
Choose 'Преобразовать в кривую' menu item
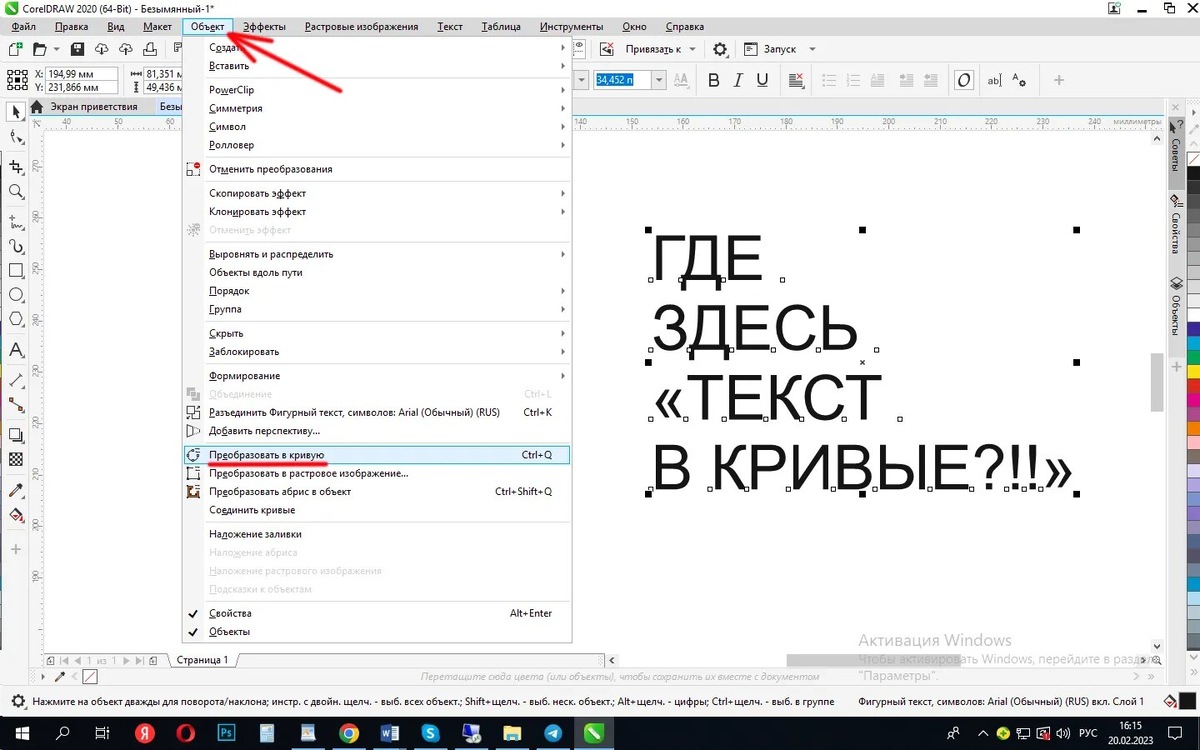(376, 455)
